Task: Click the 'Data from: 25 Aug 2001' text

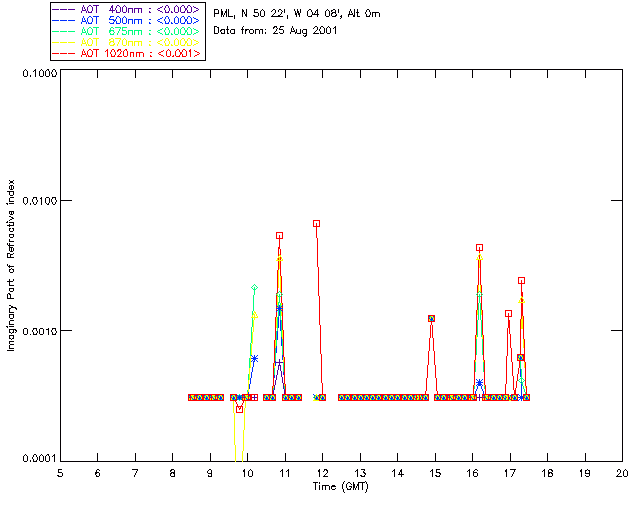Action: coord(275,31)
